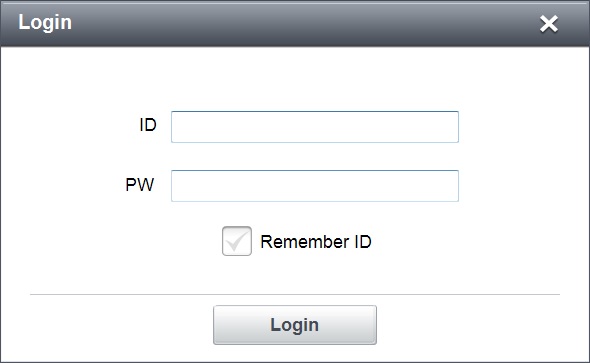Click the horizontal separator above the Login button
590x363 pixels.
tap(295, 295)
